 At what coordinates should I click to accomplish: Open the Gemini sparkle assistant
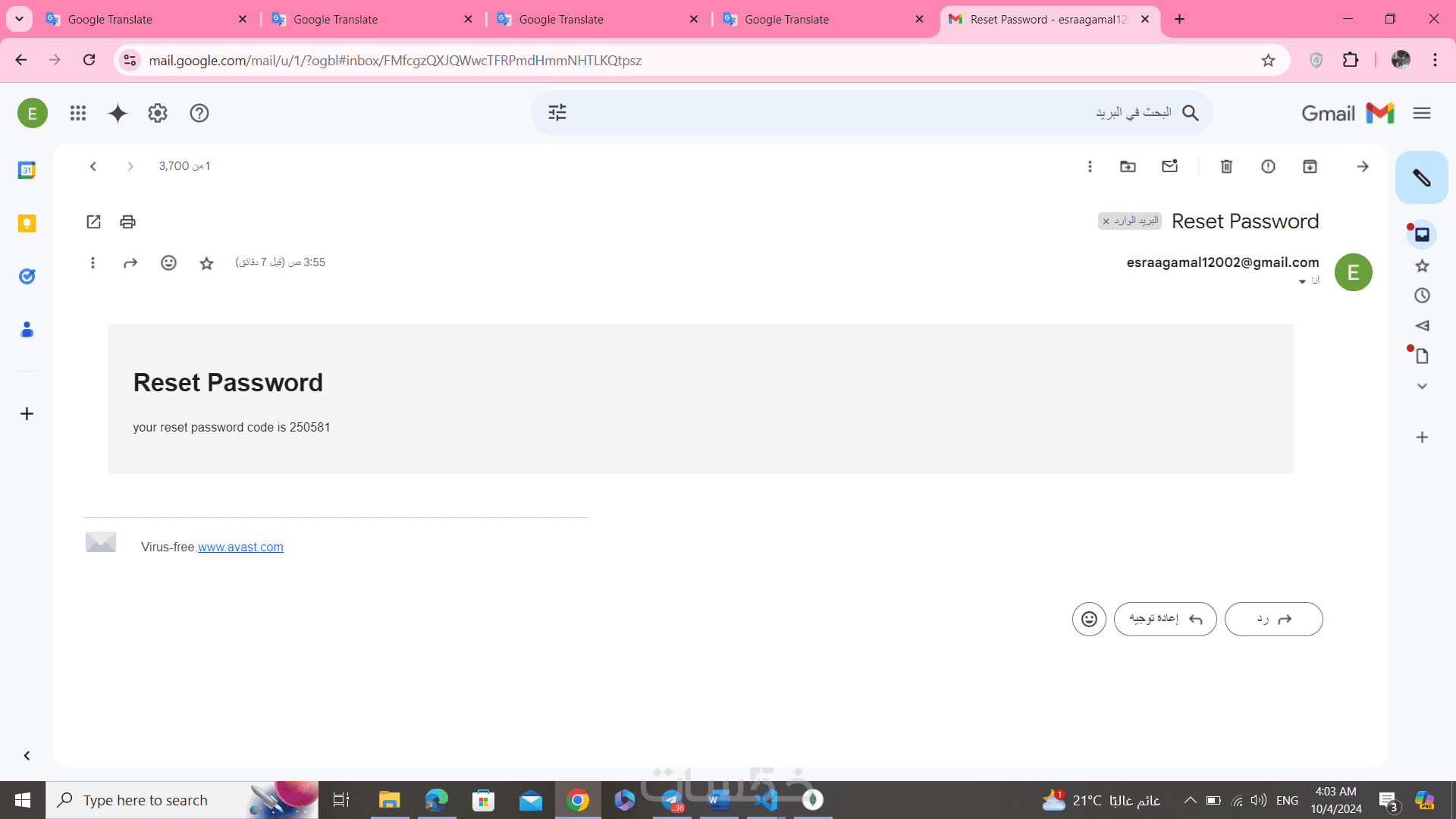[118, 113]
